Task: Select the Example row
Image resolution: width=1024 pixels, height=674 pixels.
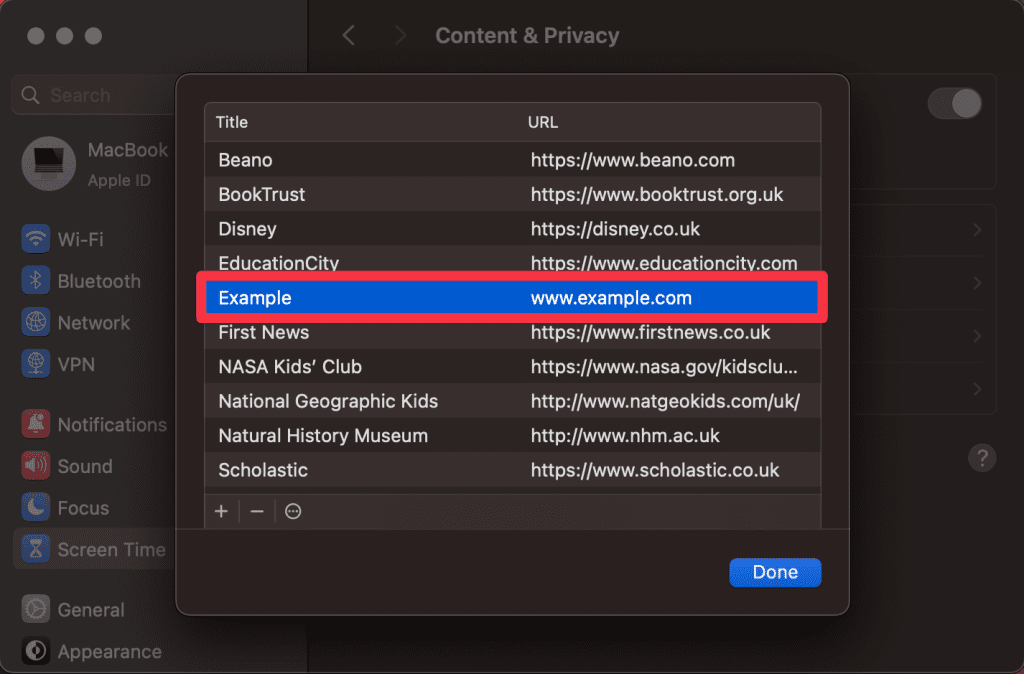Action: [513, 298]
